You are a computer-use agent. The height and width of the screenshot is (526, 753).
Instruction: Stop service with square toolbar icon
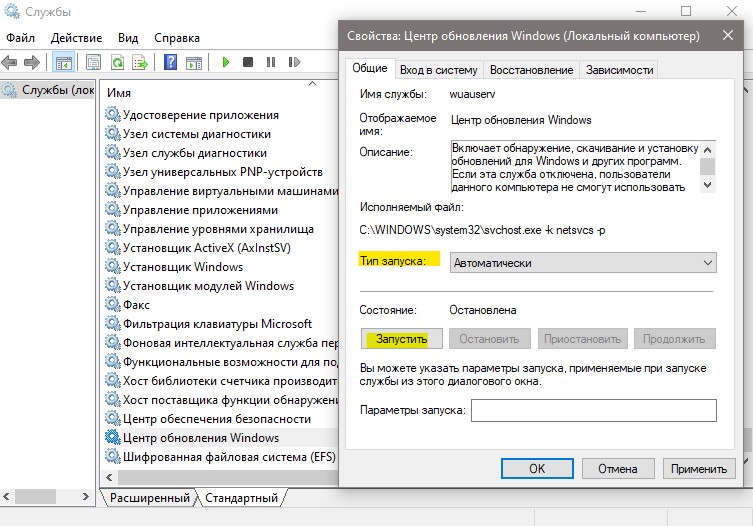[x=248, y=62]
